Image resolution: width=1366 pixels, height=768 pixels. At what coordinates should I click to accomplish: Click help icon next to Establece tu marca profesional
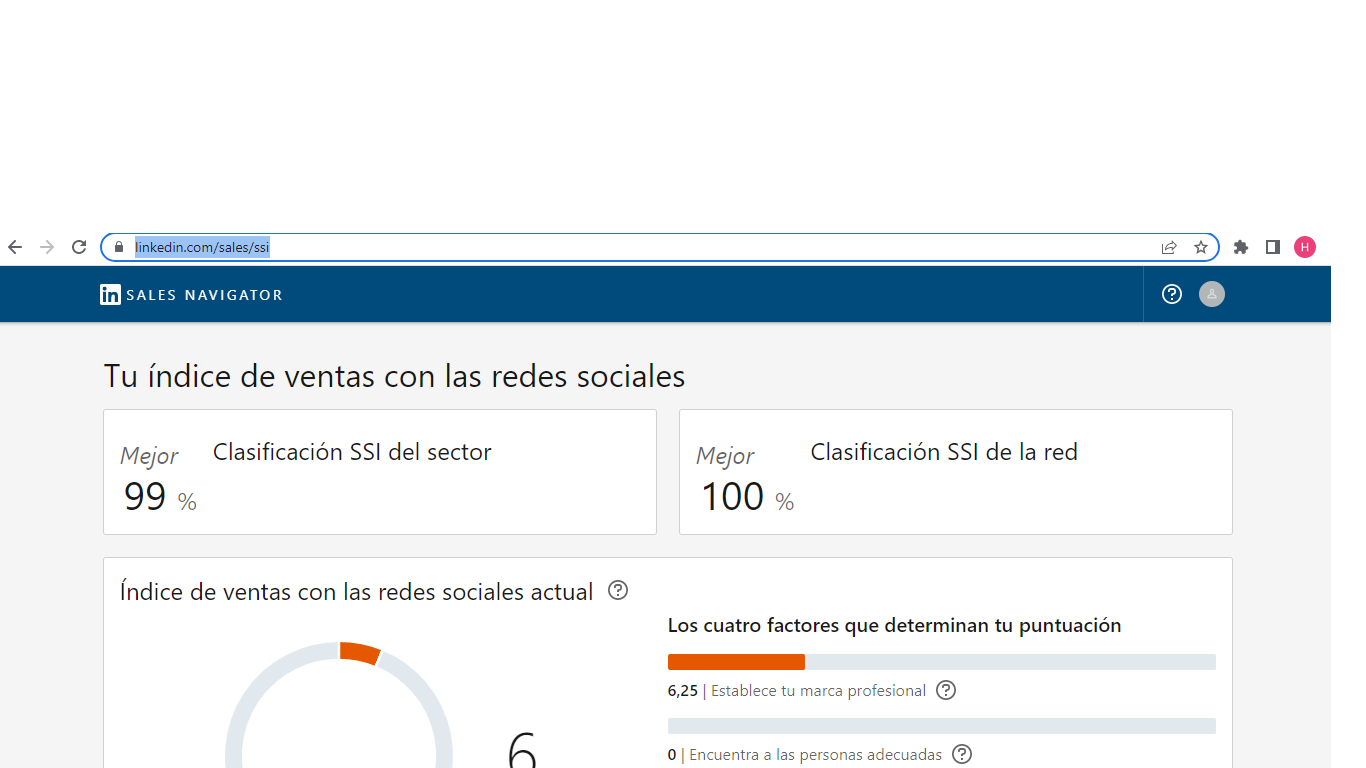[946, 690]
